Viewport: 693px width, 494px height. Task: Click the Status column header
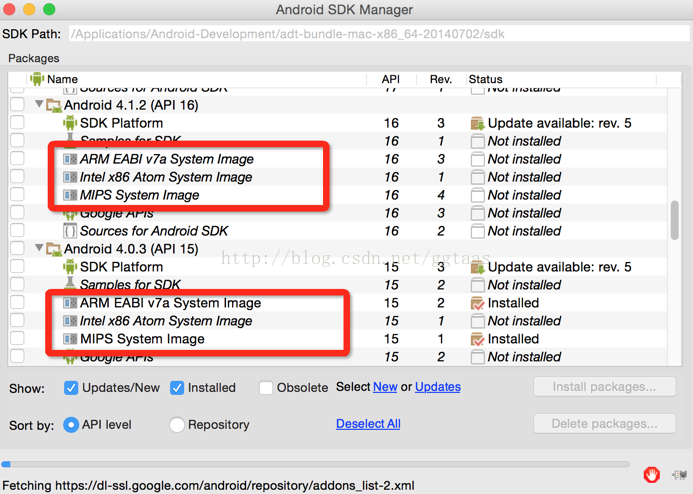[561, 79]
